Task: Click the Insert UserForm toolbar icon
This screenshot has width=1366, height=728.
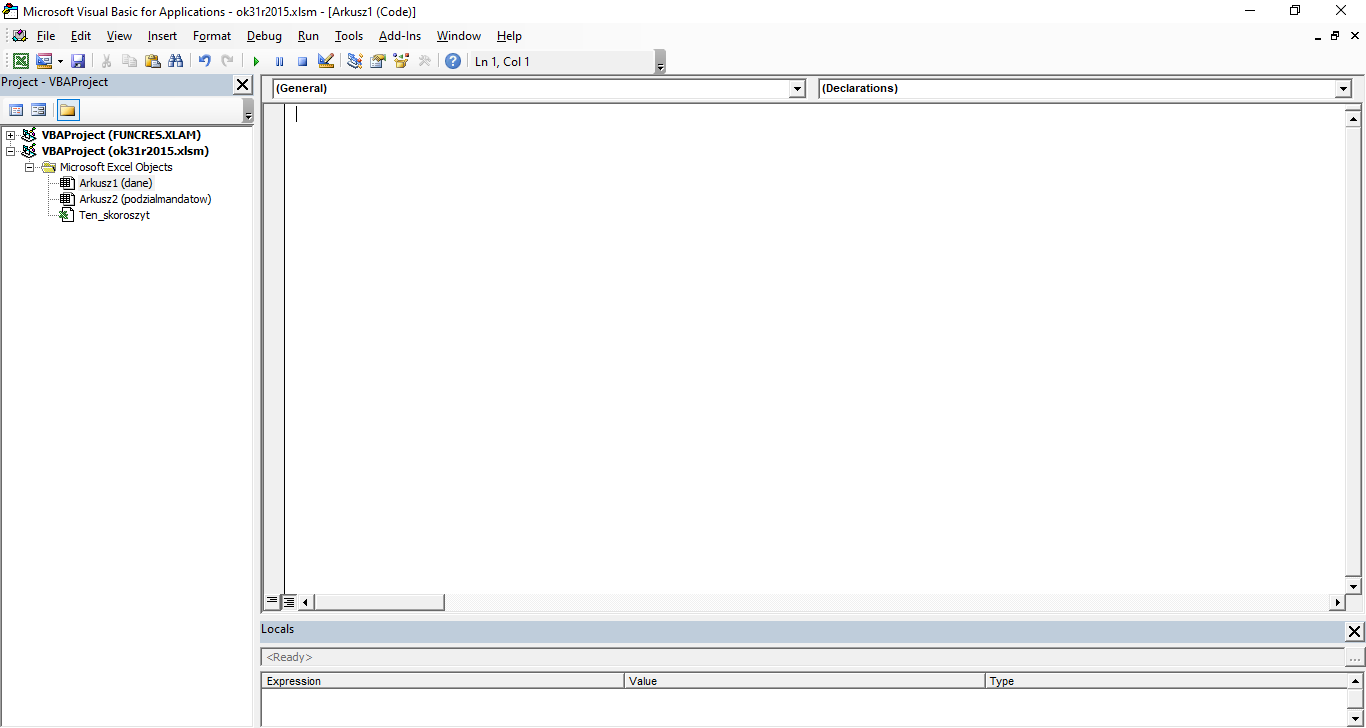Action: click(44, 61)
